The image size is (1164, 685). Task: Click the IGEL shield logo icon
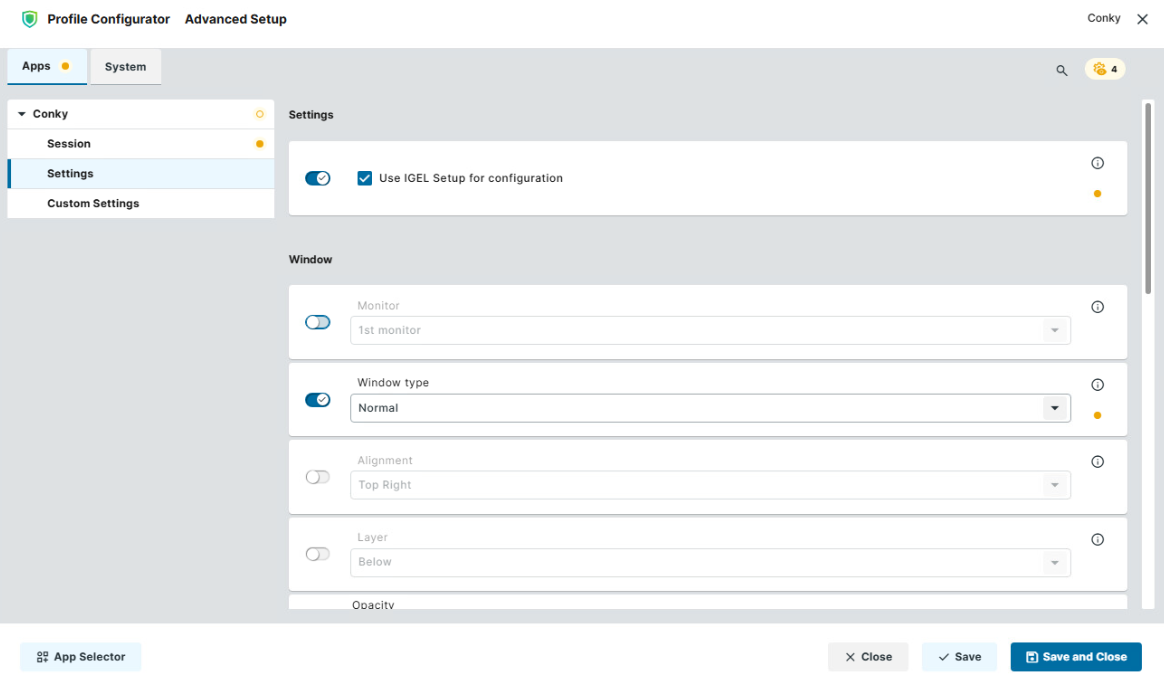(x=30, y=19)
